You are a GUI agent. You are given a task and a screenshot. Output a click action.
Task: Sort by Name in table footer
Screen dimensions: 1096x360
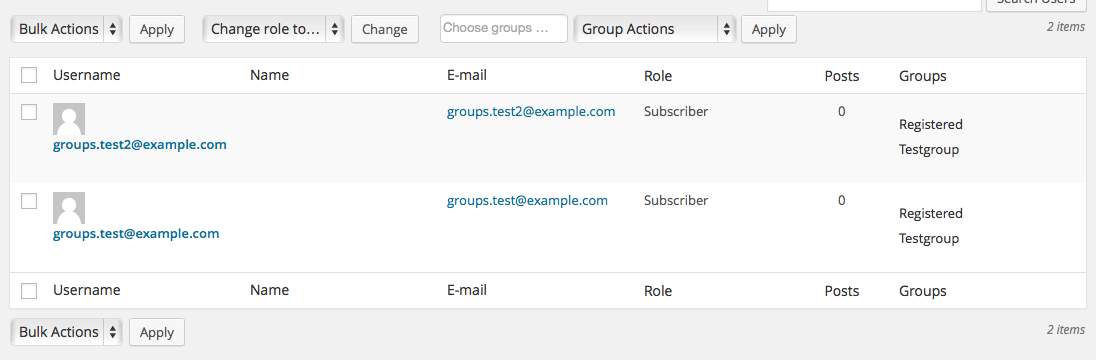point(270,290)
